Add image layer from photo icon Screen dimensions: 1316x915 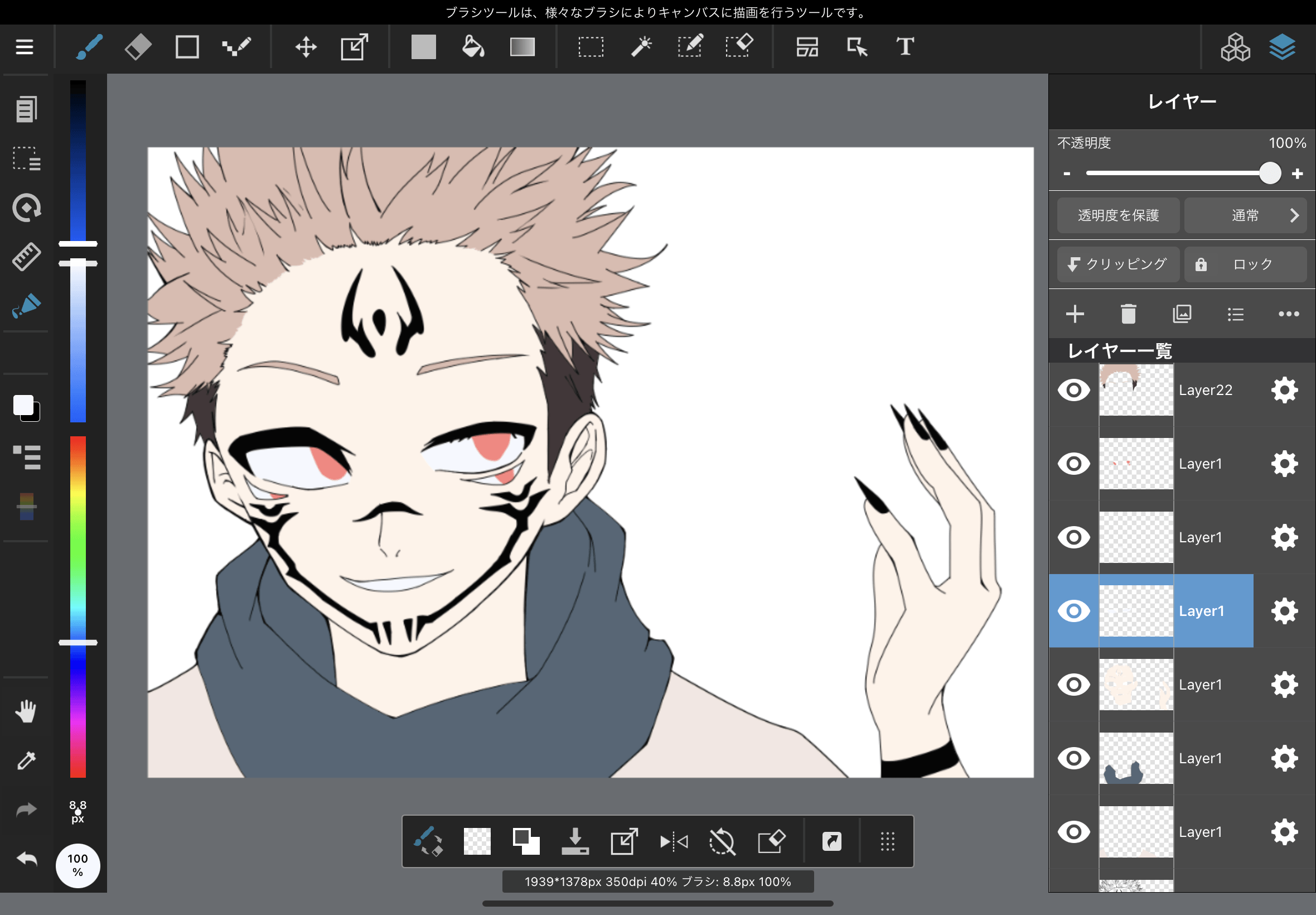[x=1182, y=314]
